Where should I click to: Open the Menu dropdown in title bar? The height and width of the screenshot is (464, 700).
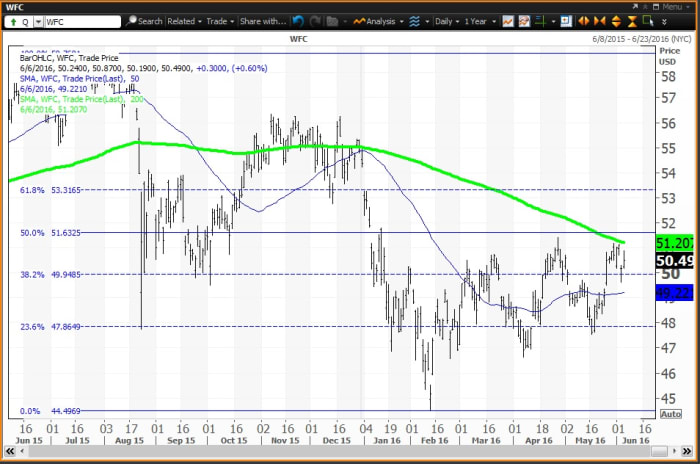coord(674,7)
